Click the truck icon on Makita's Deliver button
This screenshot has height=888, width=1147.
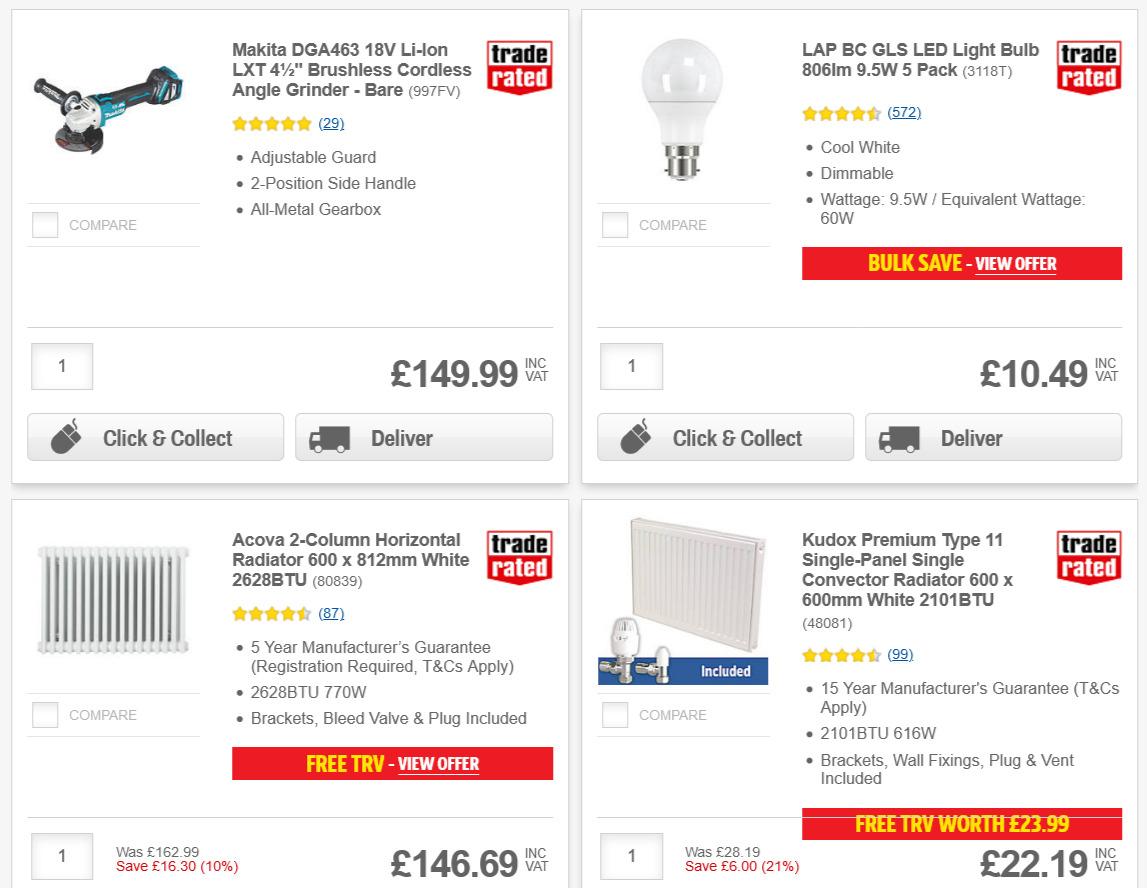tap(329, 437)
